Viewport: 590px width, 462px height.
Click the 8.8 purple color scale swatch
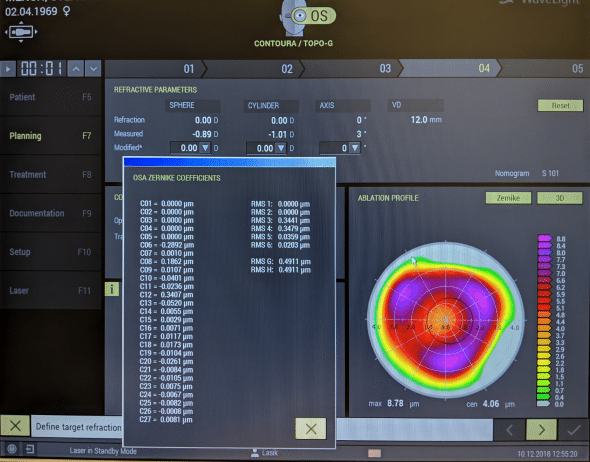[544, 239]
